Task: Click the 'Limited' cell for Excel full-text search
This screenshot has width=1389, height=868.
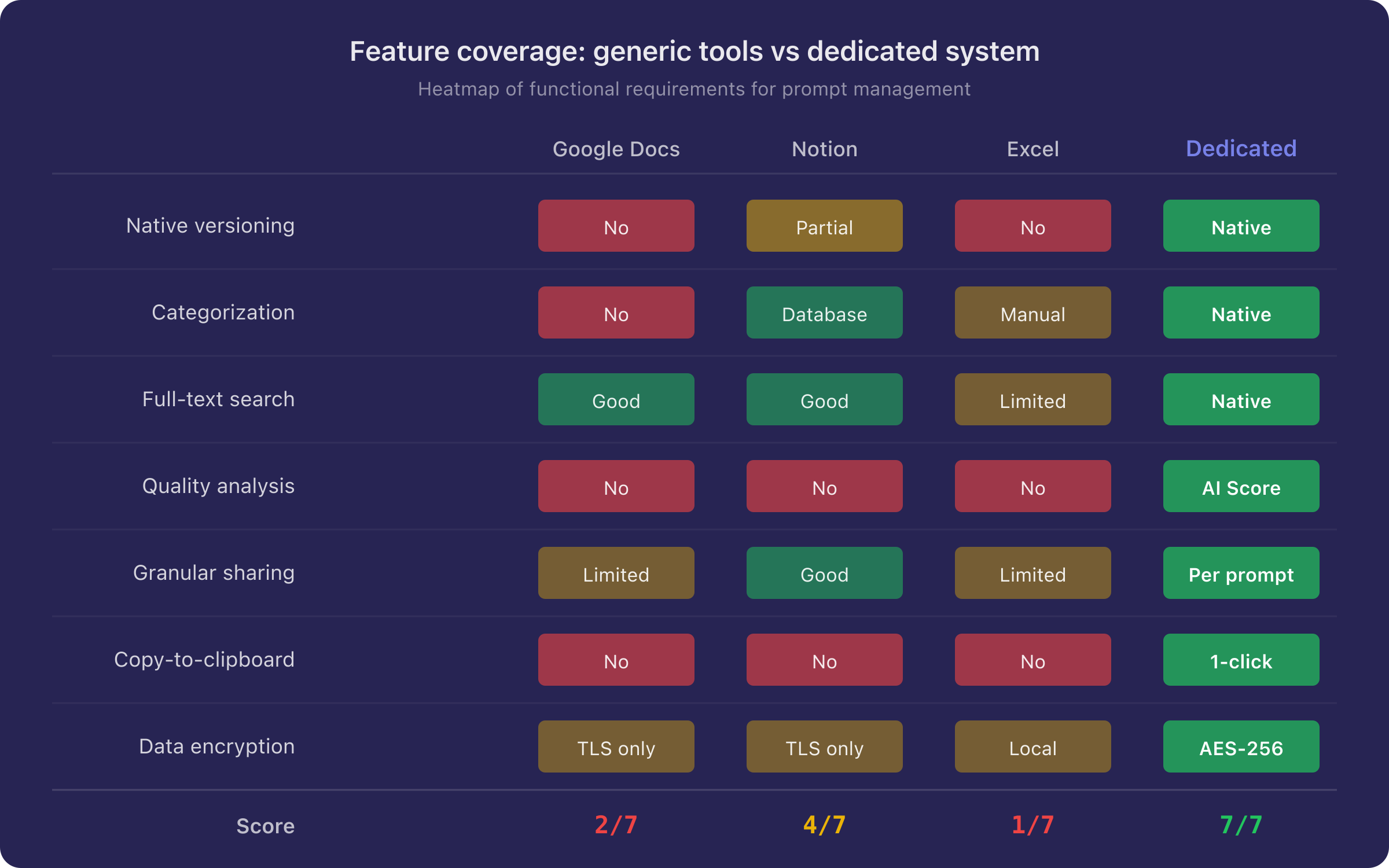Action: coord(1032,399)
